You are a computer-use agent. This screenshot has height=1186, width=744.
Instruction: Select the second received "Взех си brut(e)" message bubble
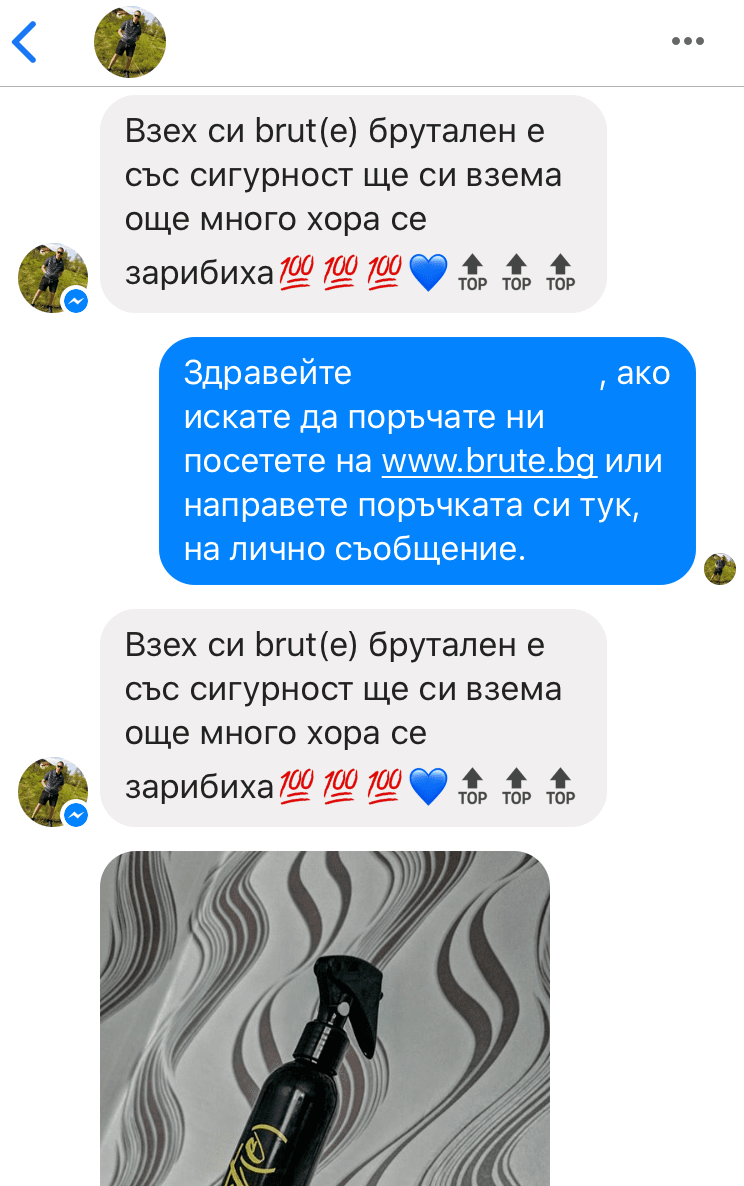click(353, 718)
